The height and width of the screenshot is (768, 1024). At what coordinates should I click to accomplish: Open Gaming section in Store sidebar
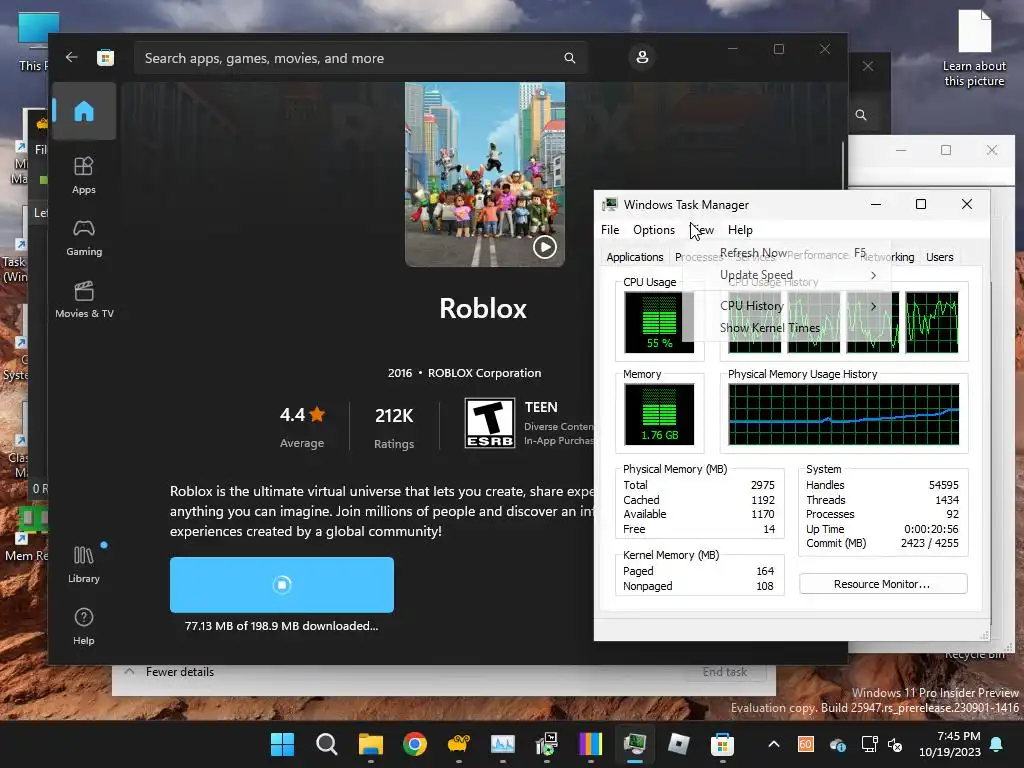pos(84,238)
